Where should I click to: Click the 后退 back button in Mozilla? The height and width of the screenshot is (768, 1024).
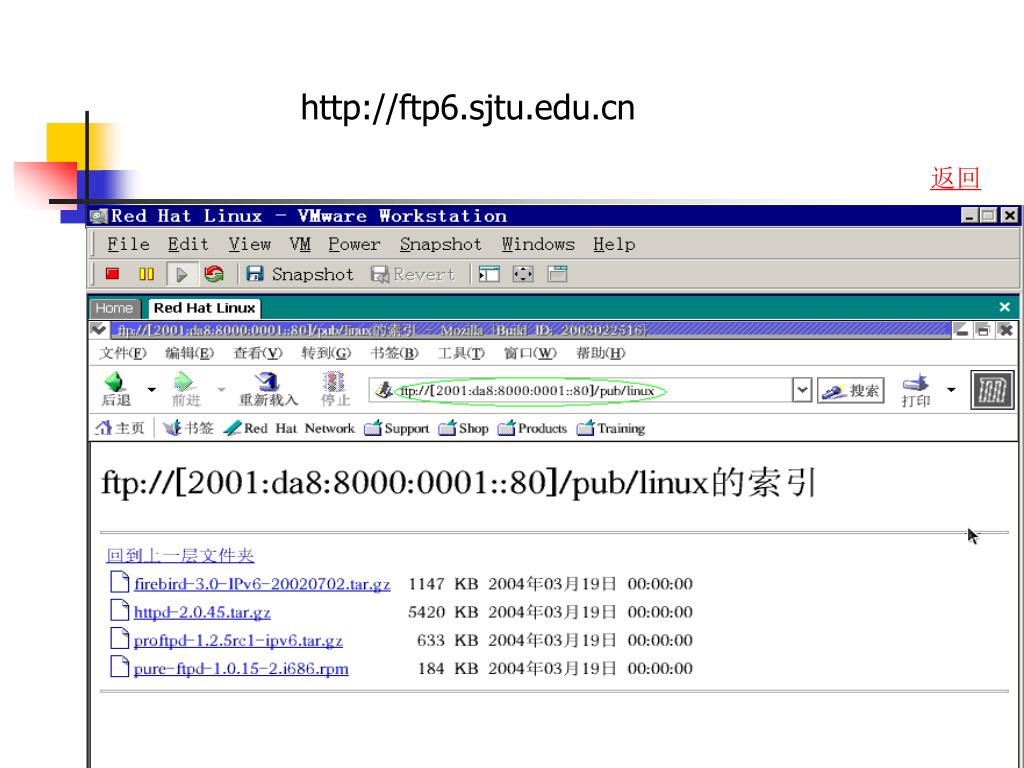coord(116,390)
